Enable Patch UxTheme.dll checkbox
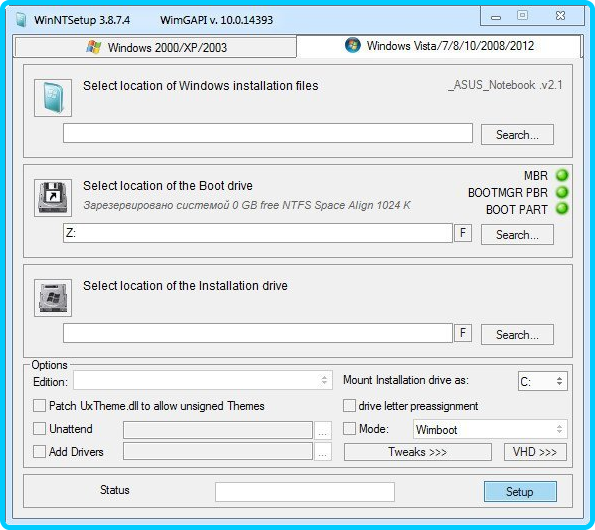 [39, 406]
